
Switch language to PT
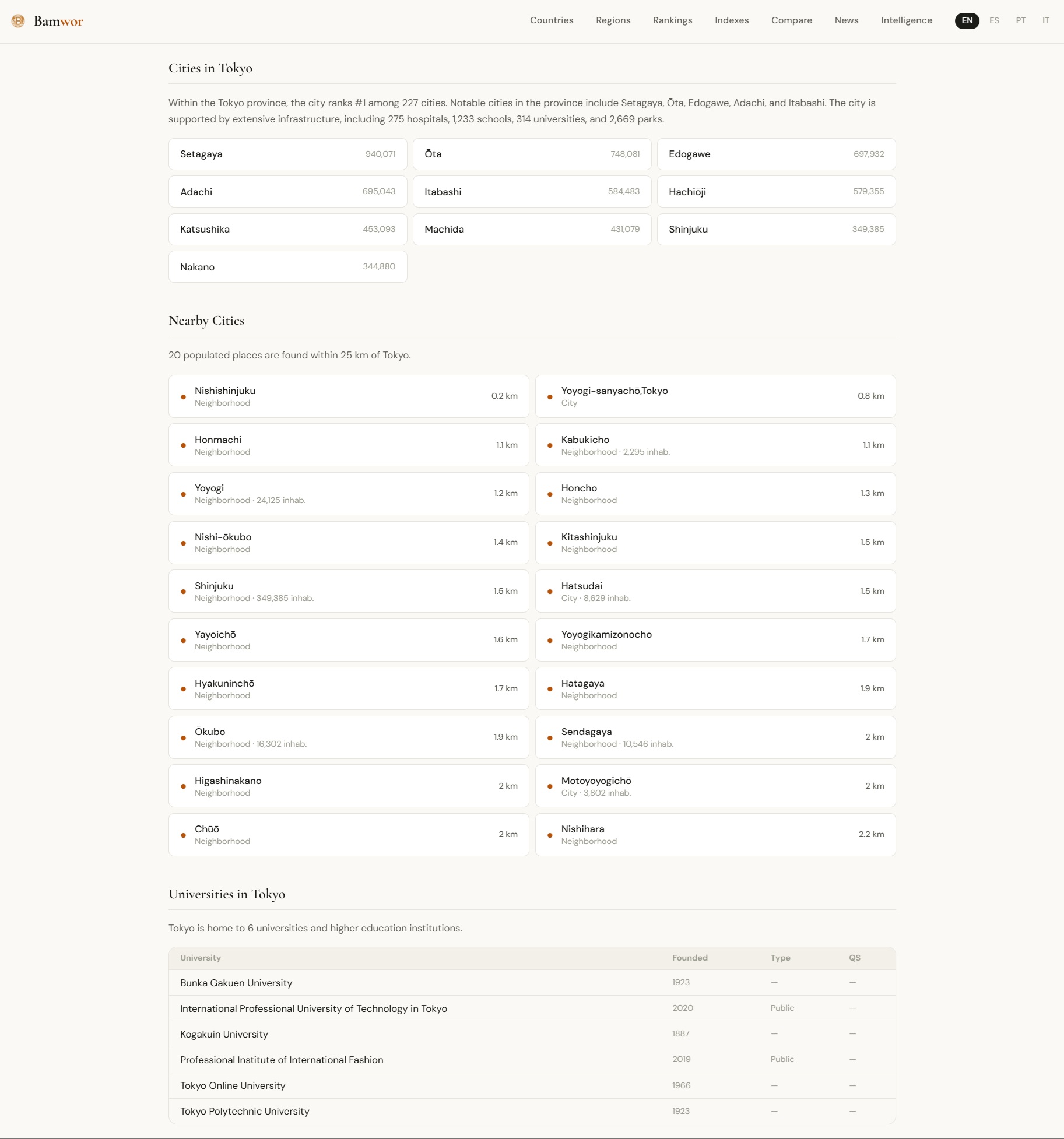pos(1021,20)
